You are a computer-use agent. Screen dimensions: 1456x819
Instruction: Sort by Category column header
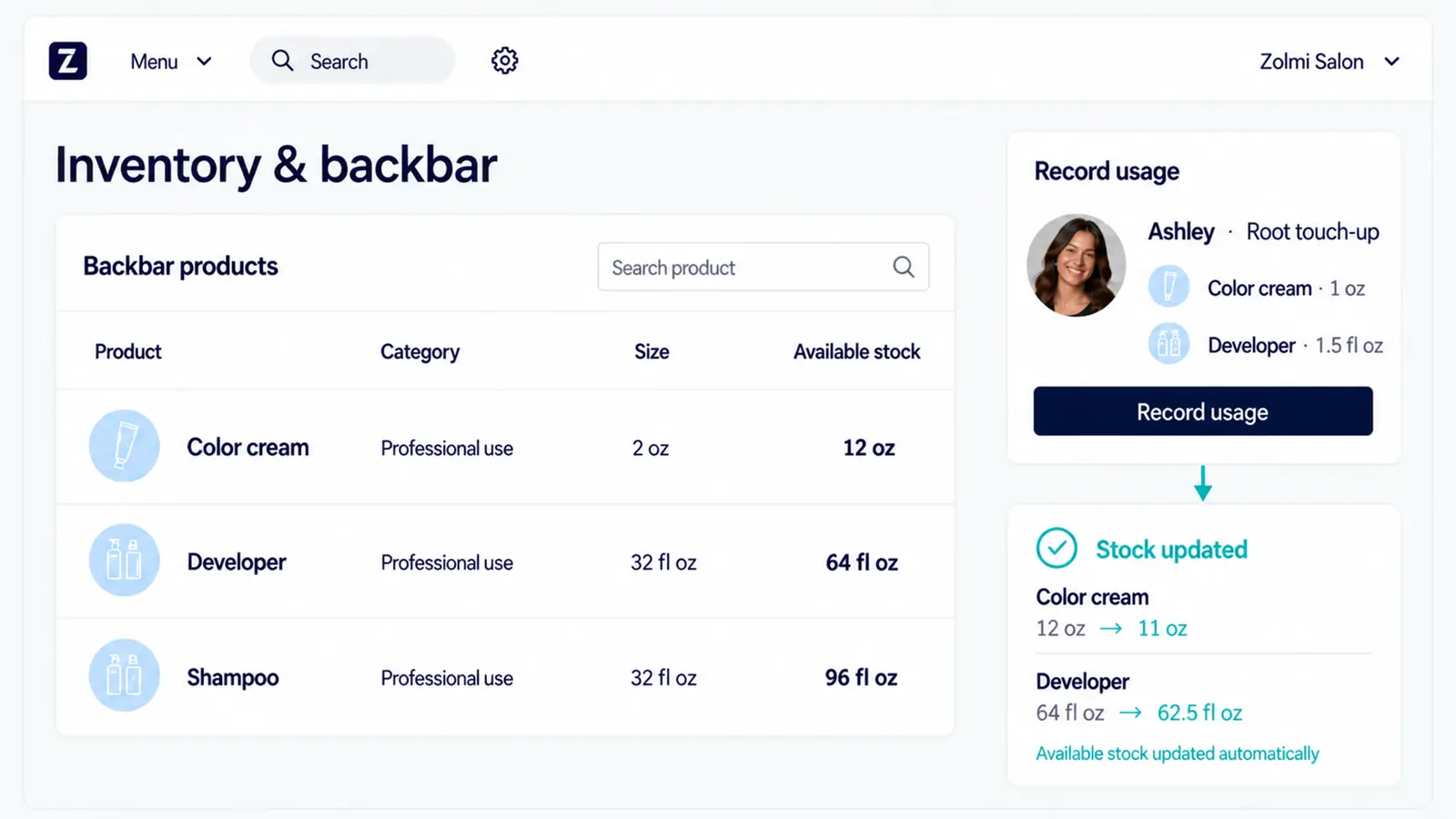click(420, 352)
